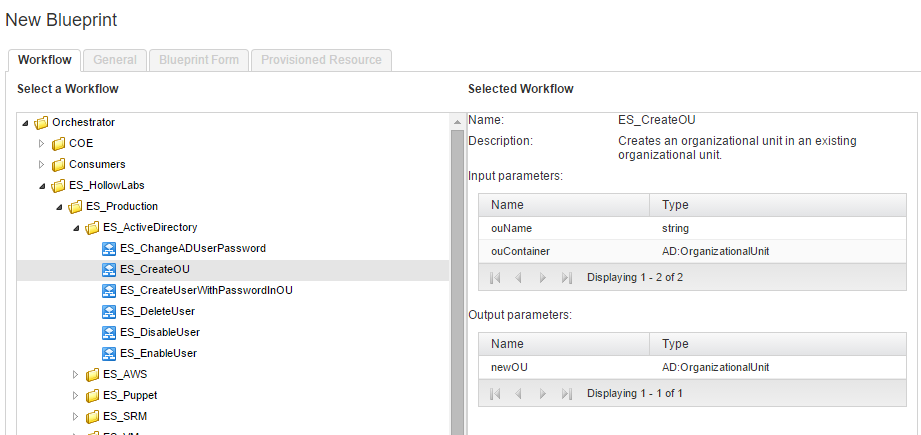Open the Provisioned Resource tab

(321, 60)
